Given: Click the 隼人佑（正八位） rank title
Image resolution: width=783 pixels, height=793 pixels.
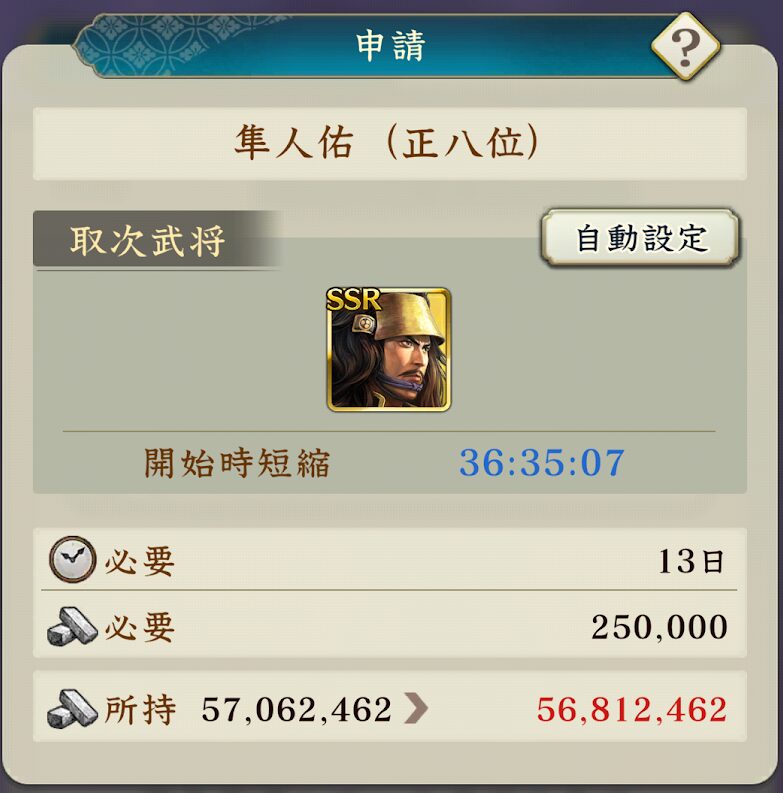Looking at the screenshot, I should [389, 143].
